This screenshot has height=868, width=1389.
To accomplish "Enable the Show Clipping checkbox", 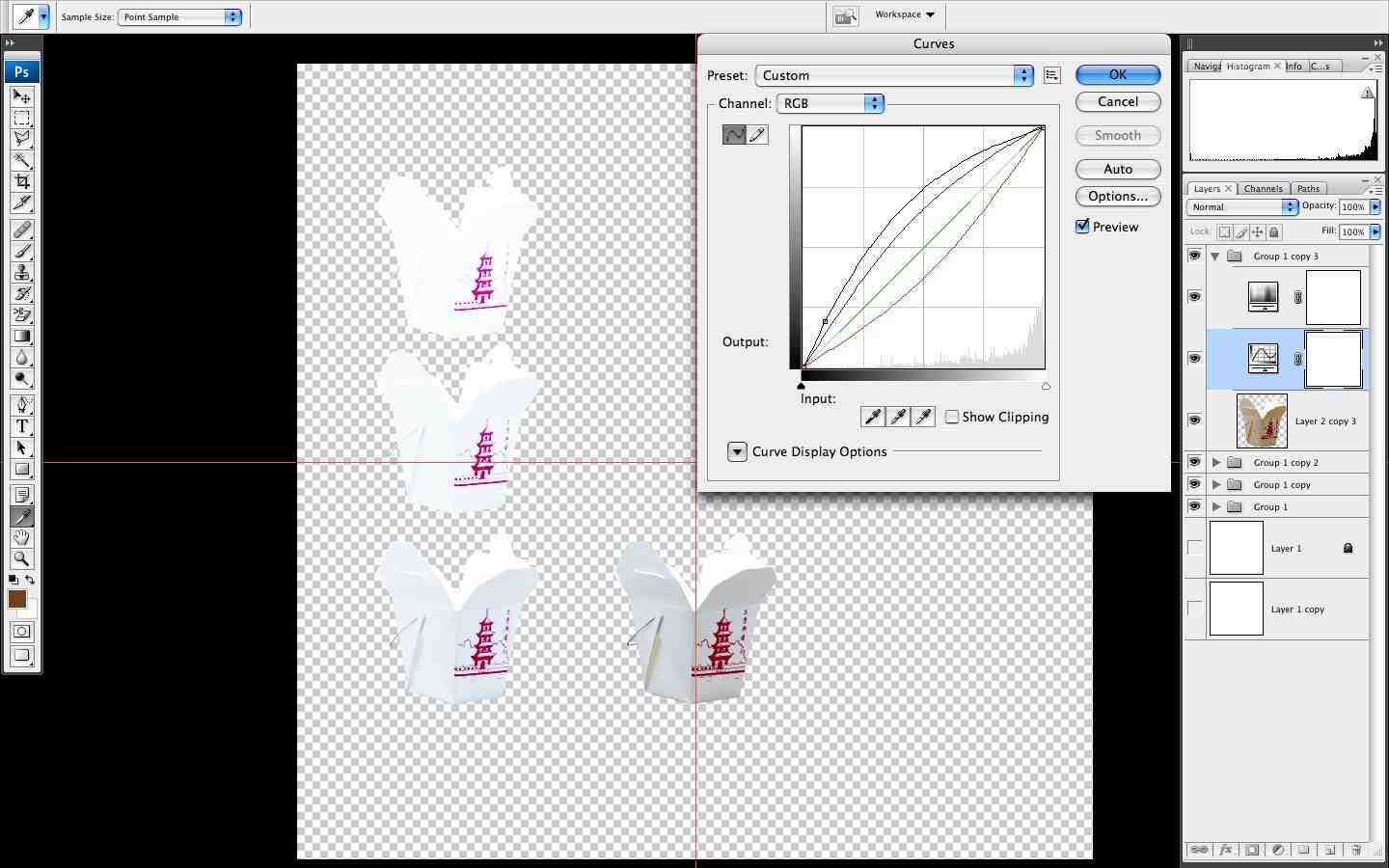I will click(952, 417).
